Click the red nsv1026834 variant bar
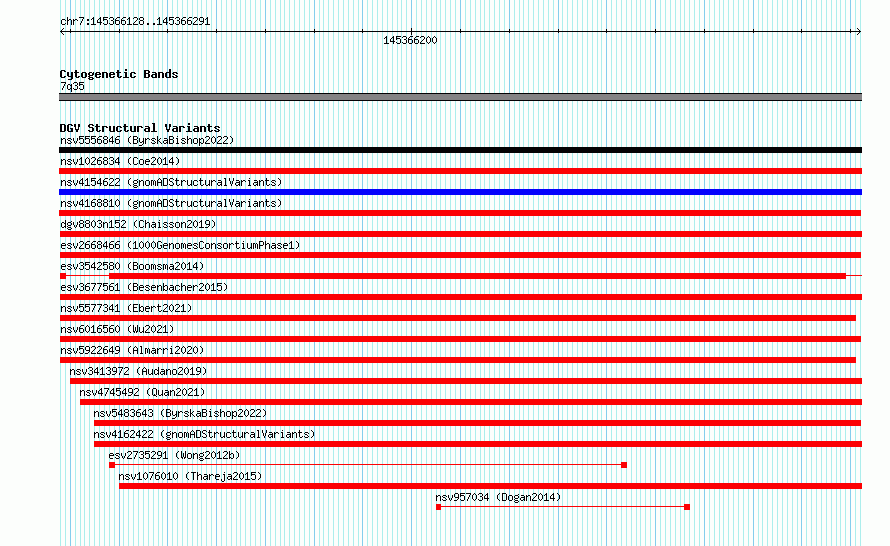The height and width of the screenshot is (546, 890). click(x=460, y=171)
